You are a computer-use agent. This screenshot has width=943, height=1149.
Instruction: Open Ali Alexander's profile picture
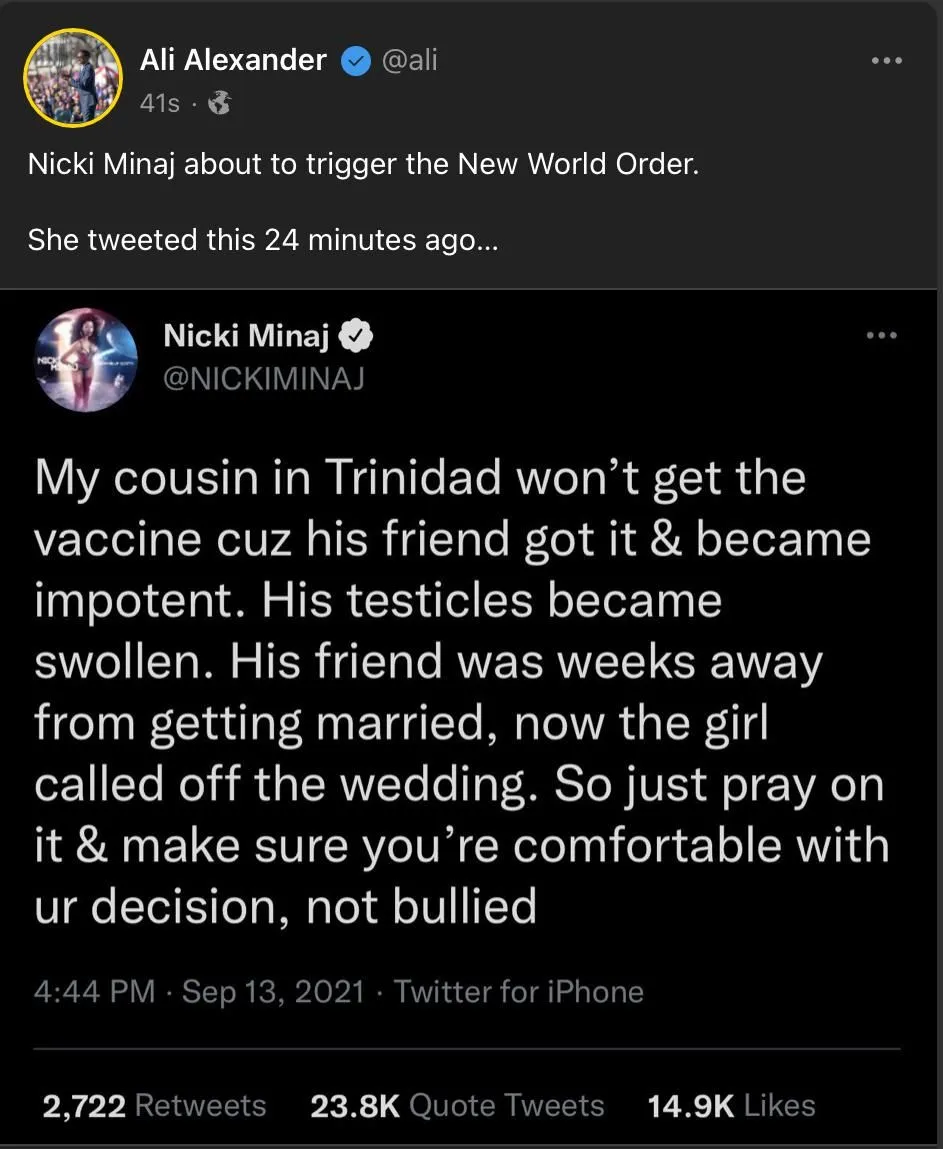72,77
